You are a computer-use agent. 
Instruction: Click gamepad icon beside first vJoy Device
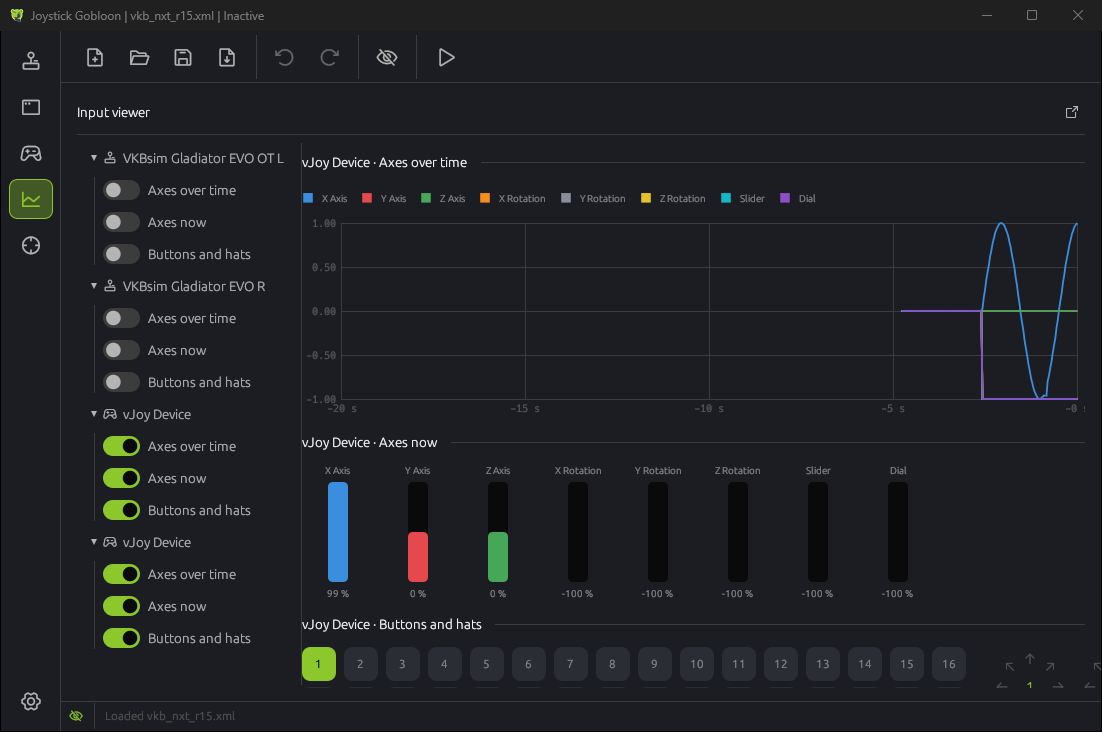(x=110, y=414)
